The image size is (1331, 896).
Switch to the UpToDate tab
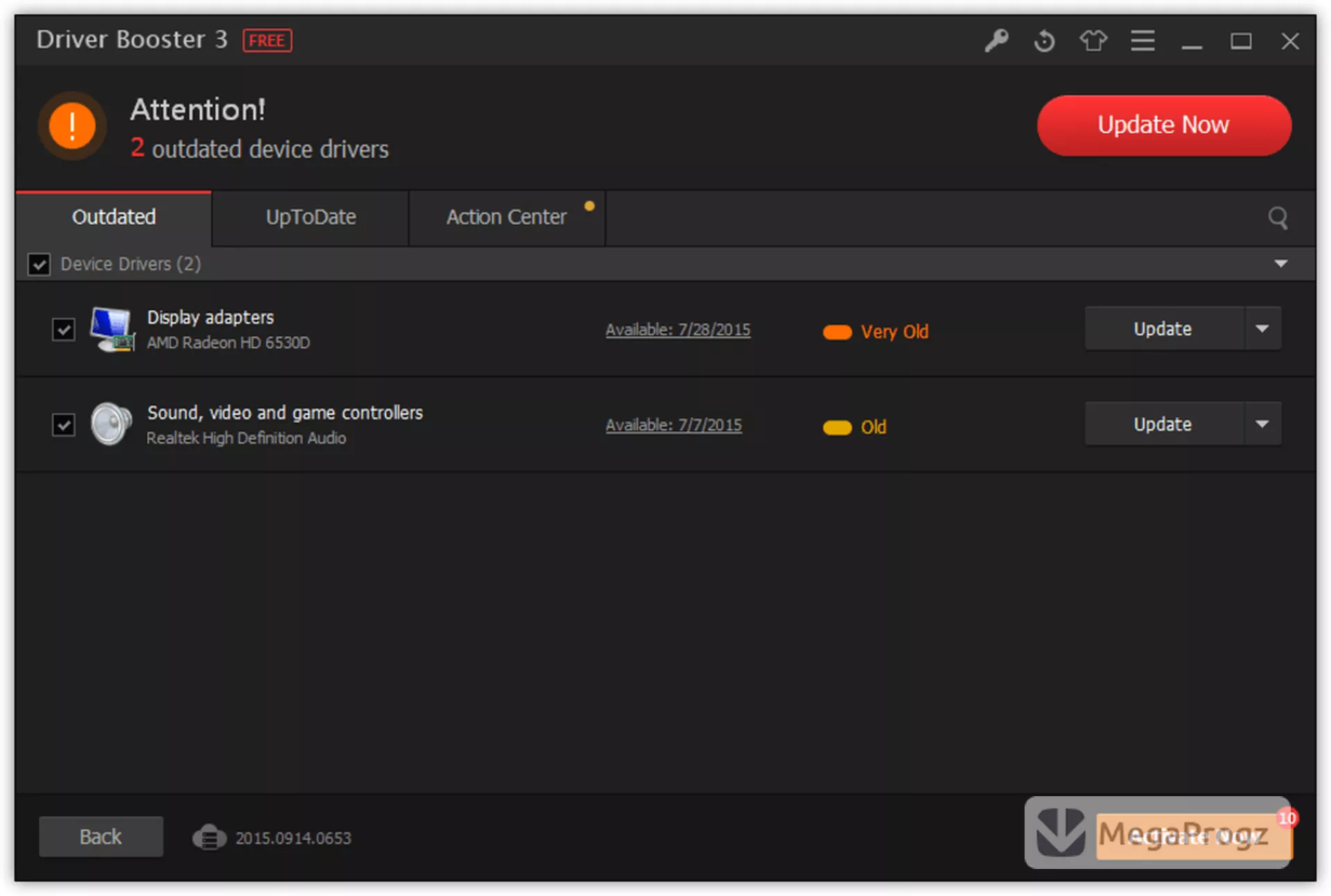pyautogui.click(x=311, y=218)
